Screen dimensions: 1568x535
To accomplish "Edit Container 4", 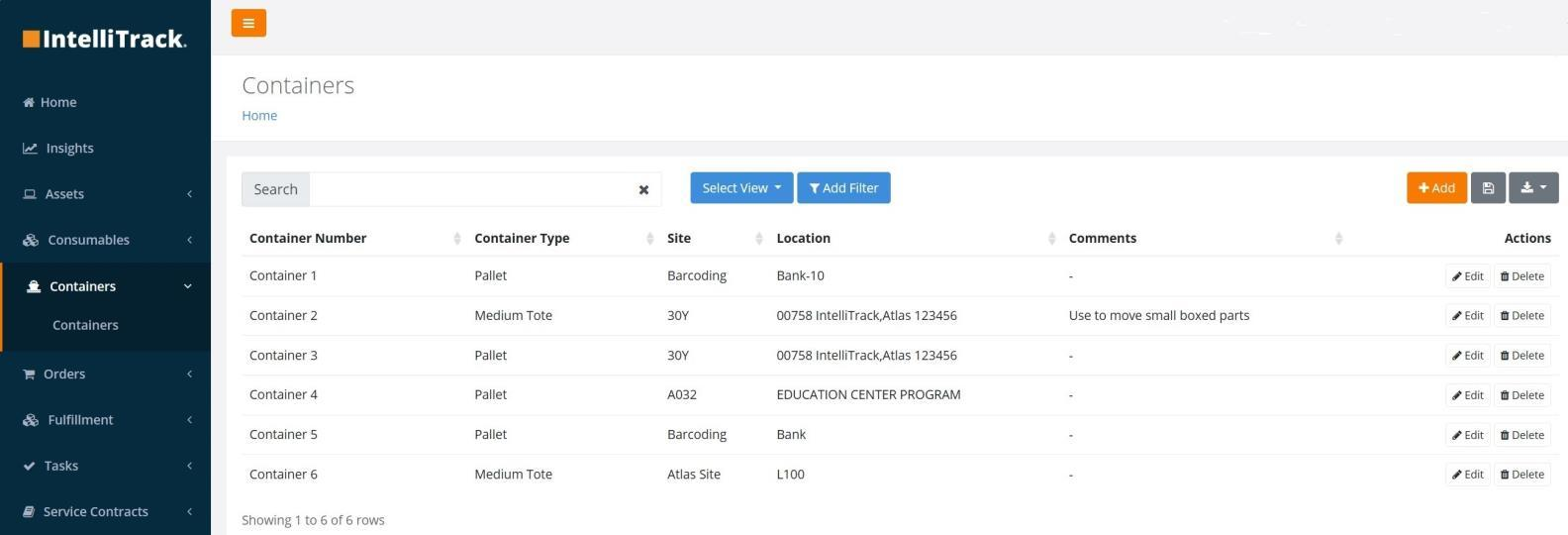I will 1467,395.
